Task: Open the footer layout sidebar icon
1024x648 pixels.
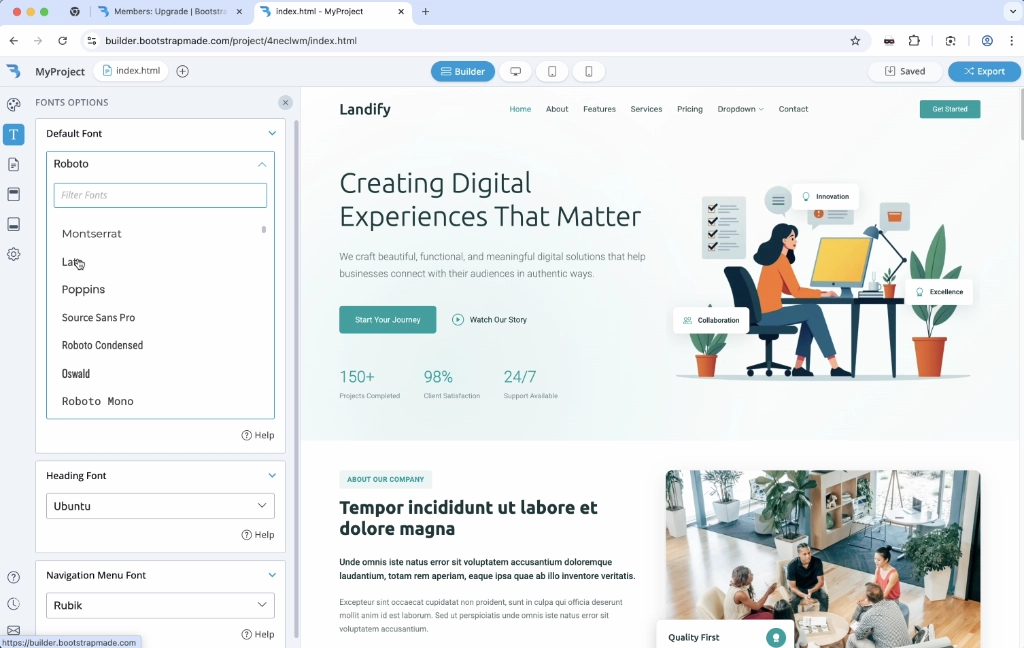Action: click(x=13, y=224)
